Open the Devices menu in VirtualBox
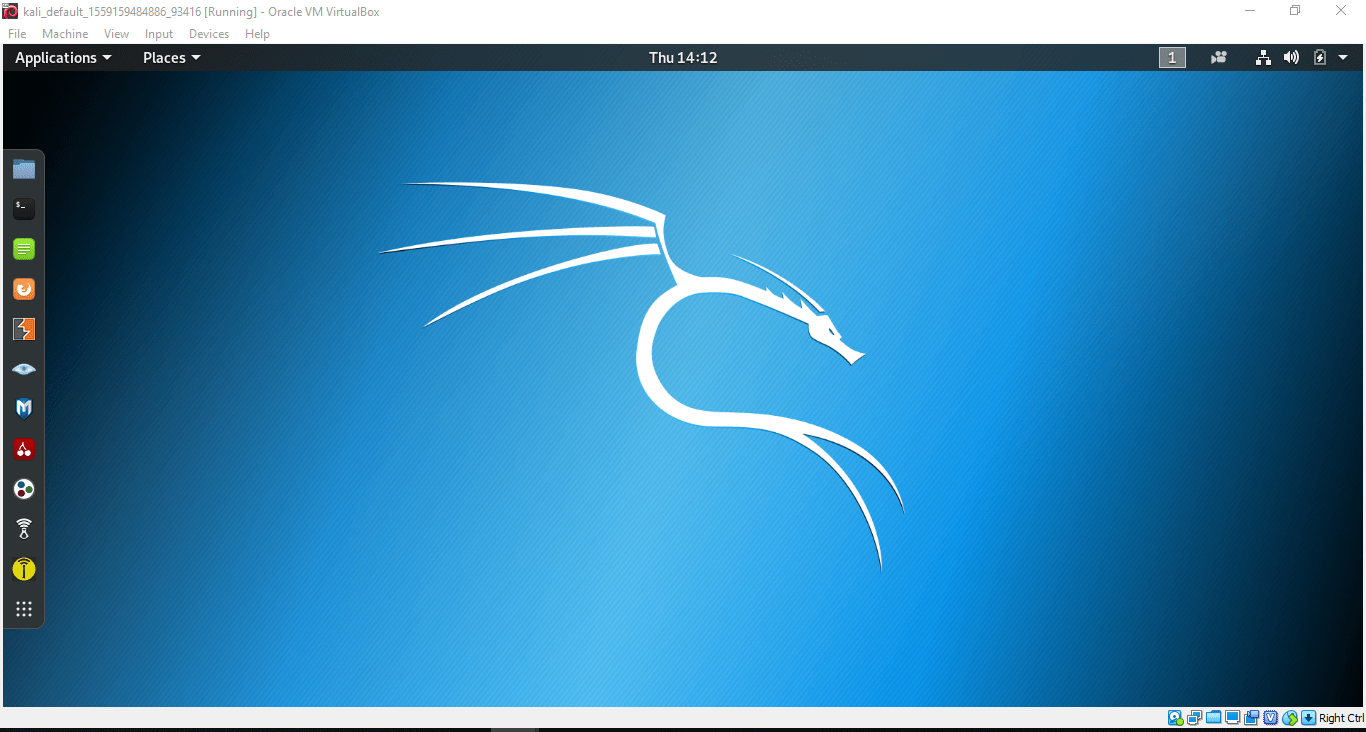1366x732 pixels. [x=209, y=34]
